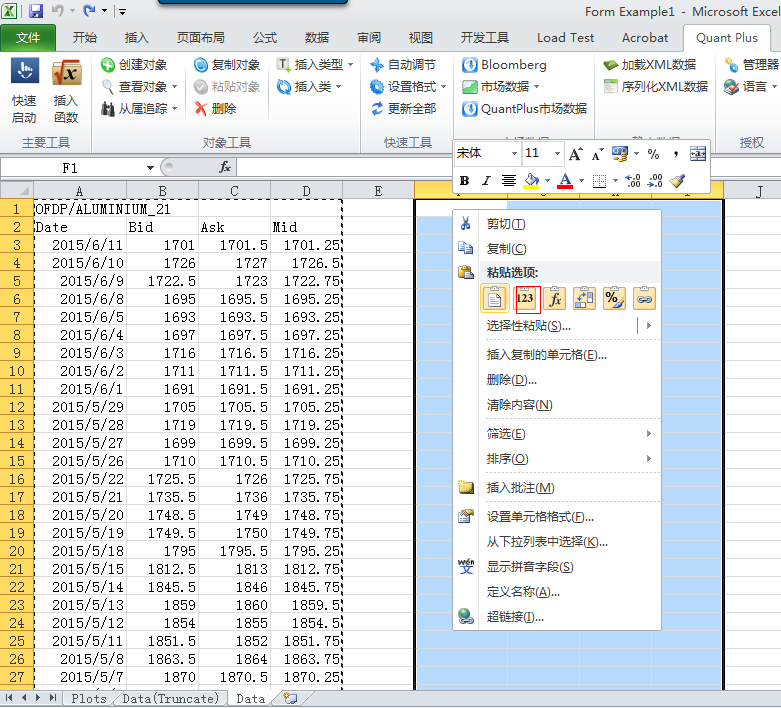
Task: Click fill color bucket in mini toolbar
Action: (531, 180)
